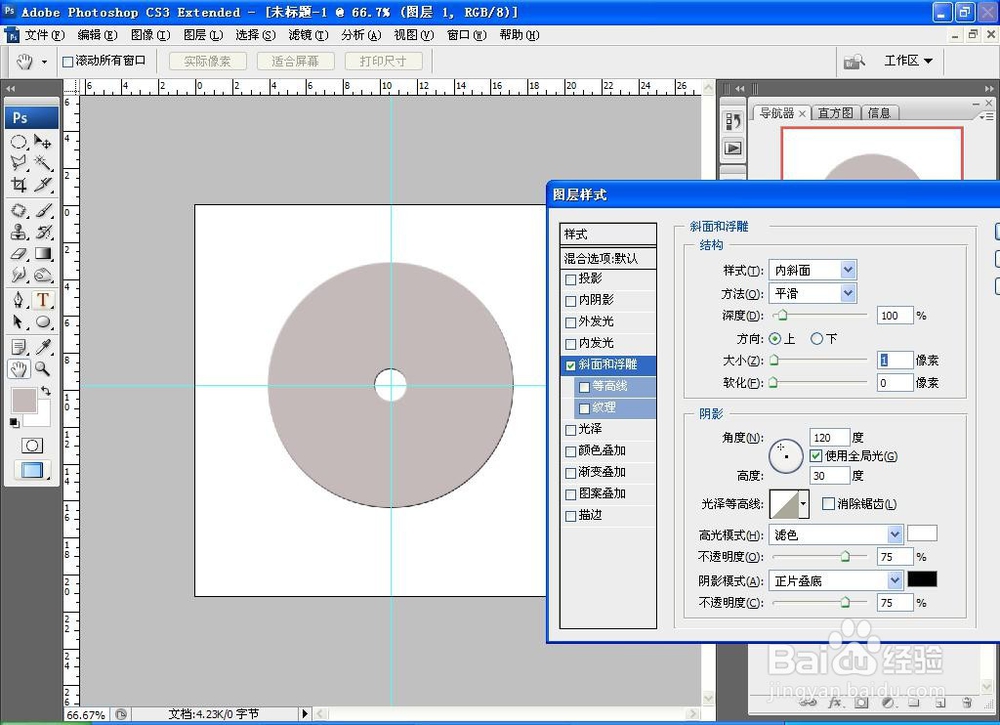Viewport: 1000px width, 725px height.
Task: Enable 投影 drop shadow checkbox
Action: (571, 279)
